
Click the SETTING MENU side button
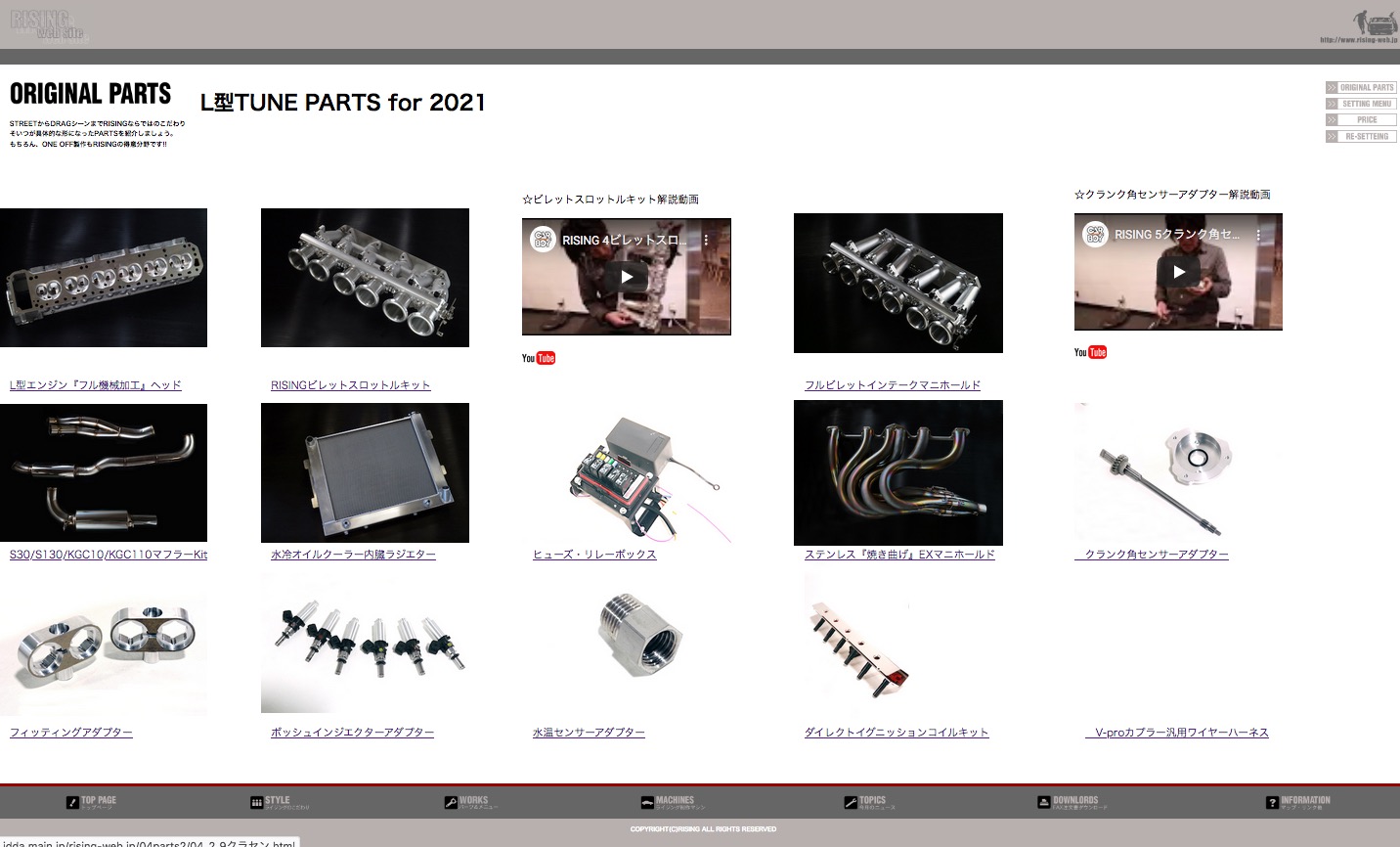(x=1361, y=104)
